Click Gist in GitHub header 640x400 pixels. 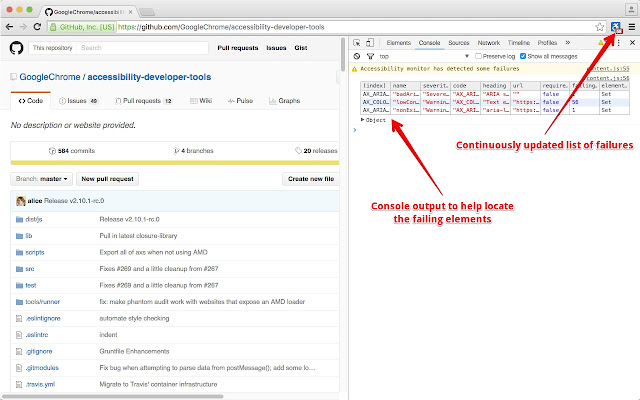click(x=301, y=48)
